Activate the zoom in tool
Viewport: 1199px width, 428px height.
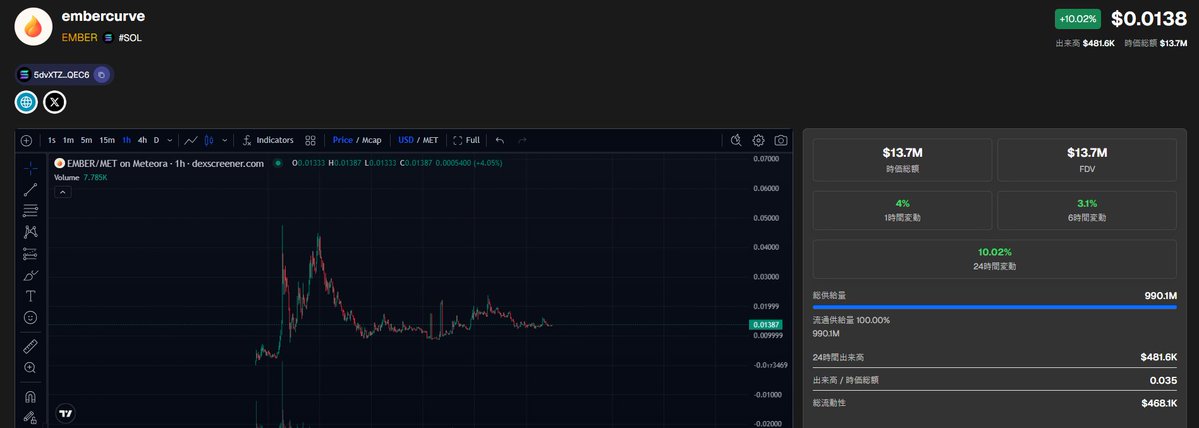[x=31, y=368]
